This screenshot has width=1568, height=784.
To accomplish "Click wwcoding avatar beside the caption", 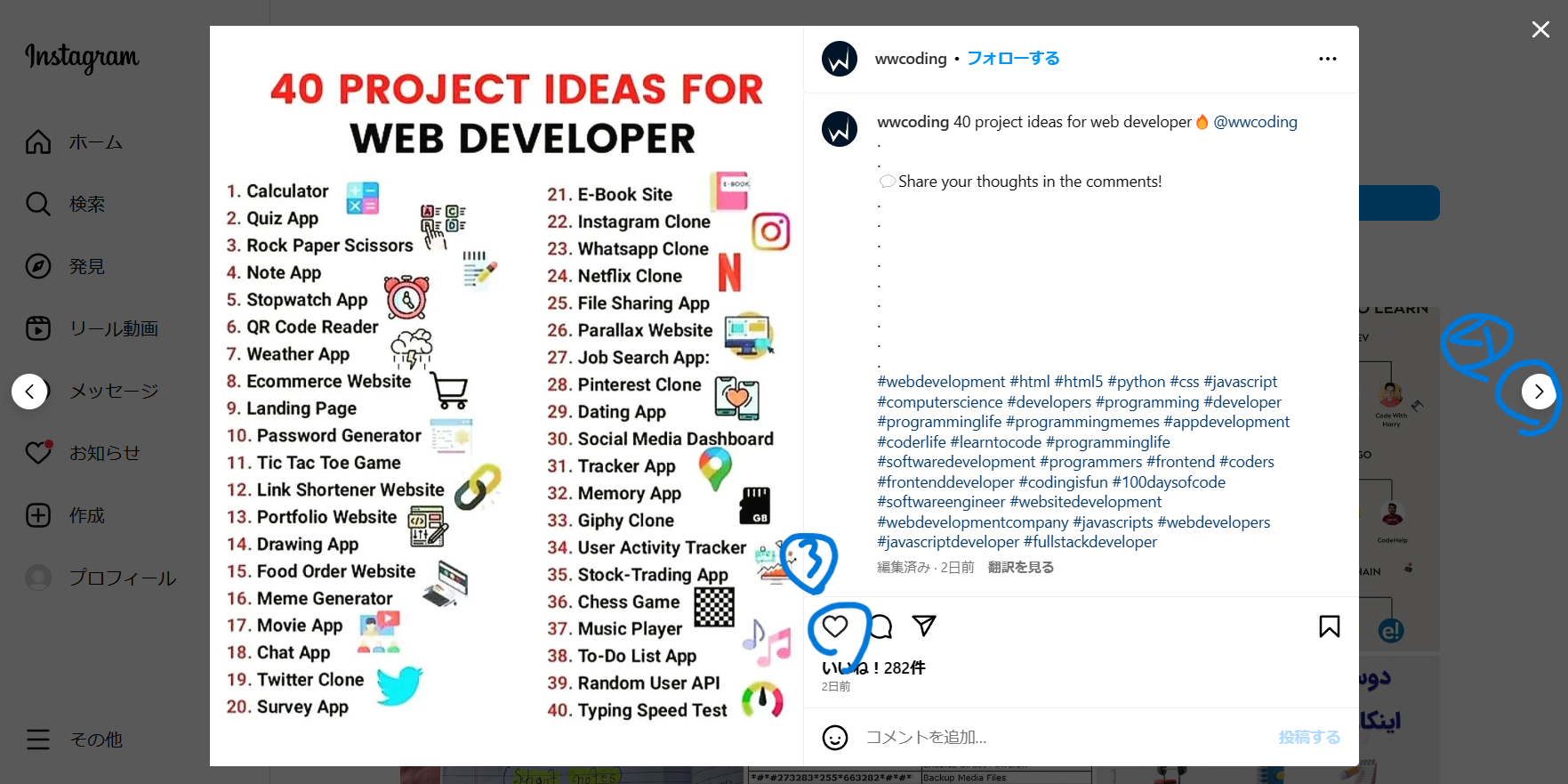I will [x=840, y=129].
